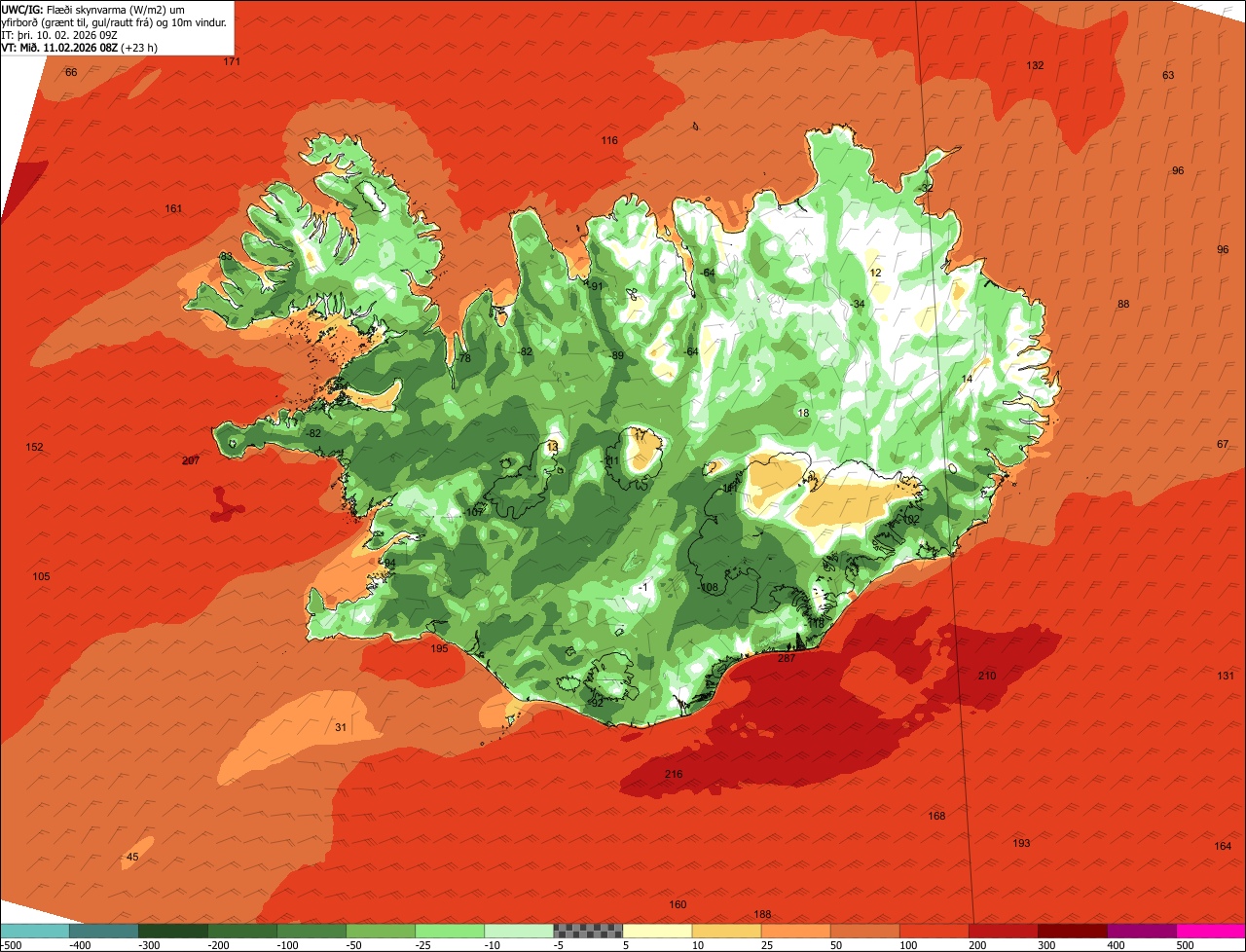Click the pale yellow swatch between 5 and 10
Screen dimensions: 1246x952
[x=657, y=931]
